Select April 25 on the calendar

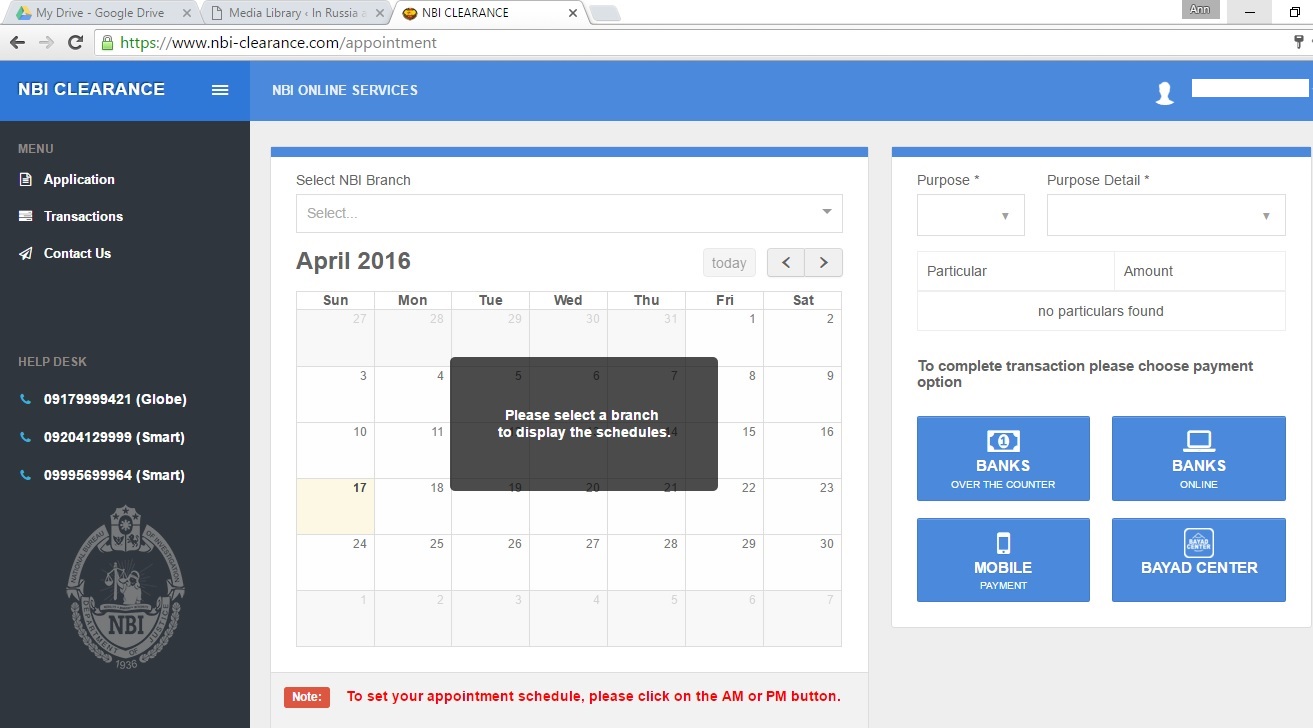[413, 562]
